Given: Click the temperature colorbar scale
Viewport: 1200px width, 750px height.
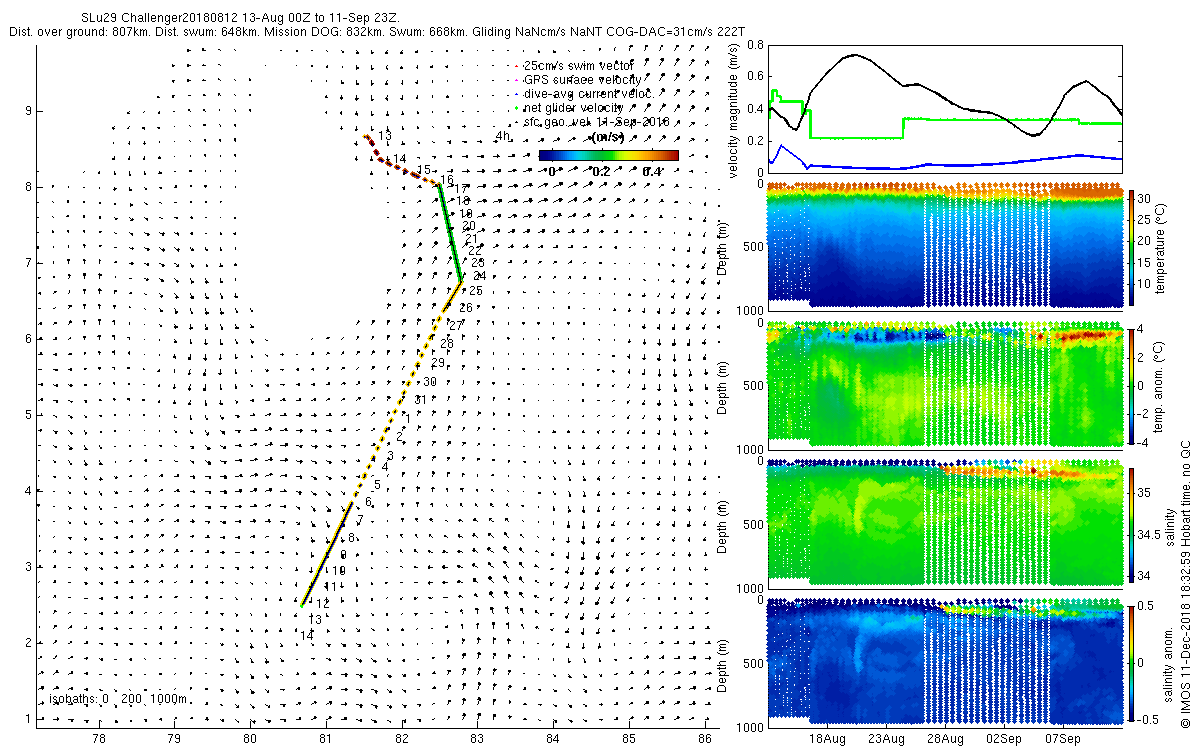Looking at the screenshot, I should [x=1131, y=247].
